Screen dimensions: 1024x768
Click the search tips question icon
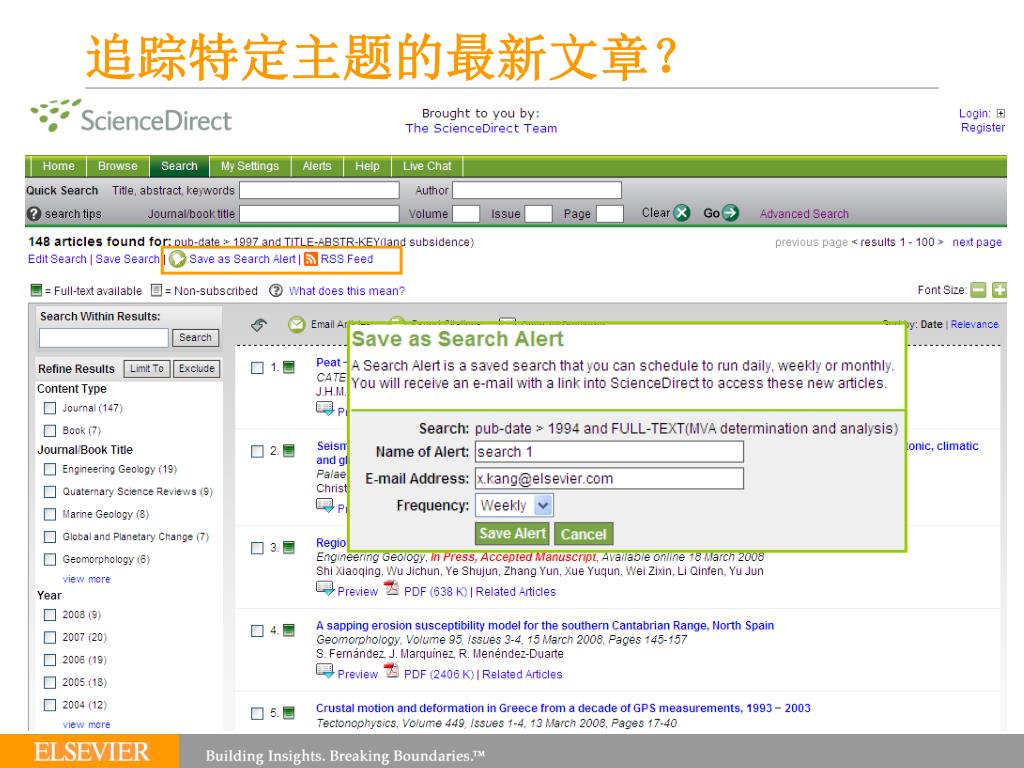click(34, 214)
